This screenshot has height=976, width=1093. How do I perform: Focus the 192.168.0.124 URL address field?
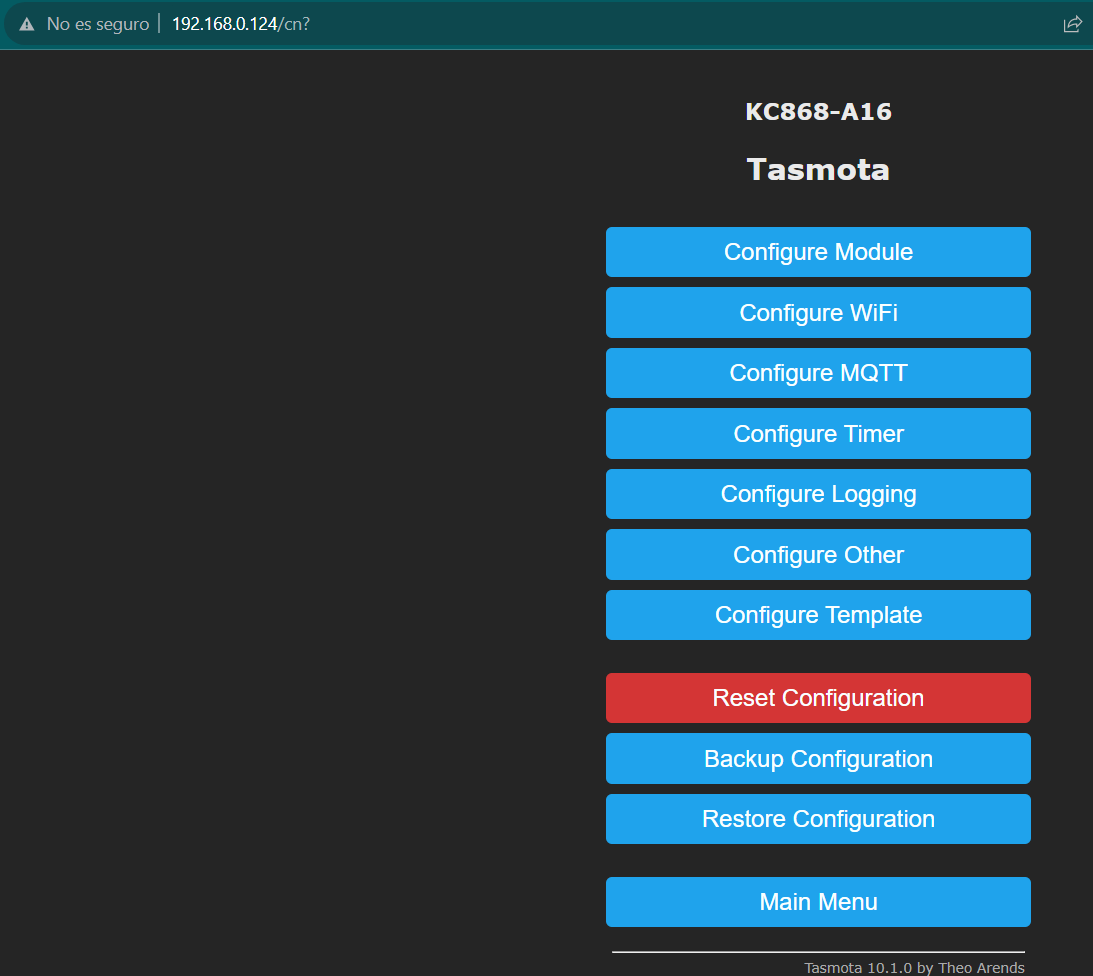(240, 24)
